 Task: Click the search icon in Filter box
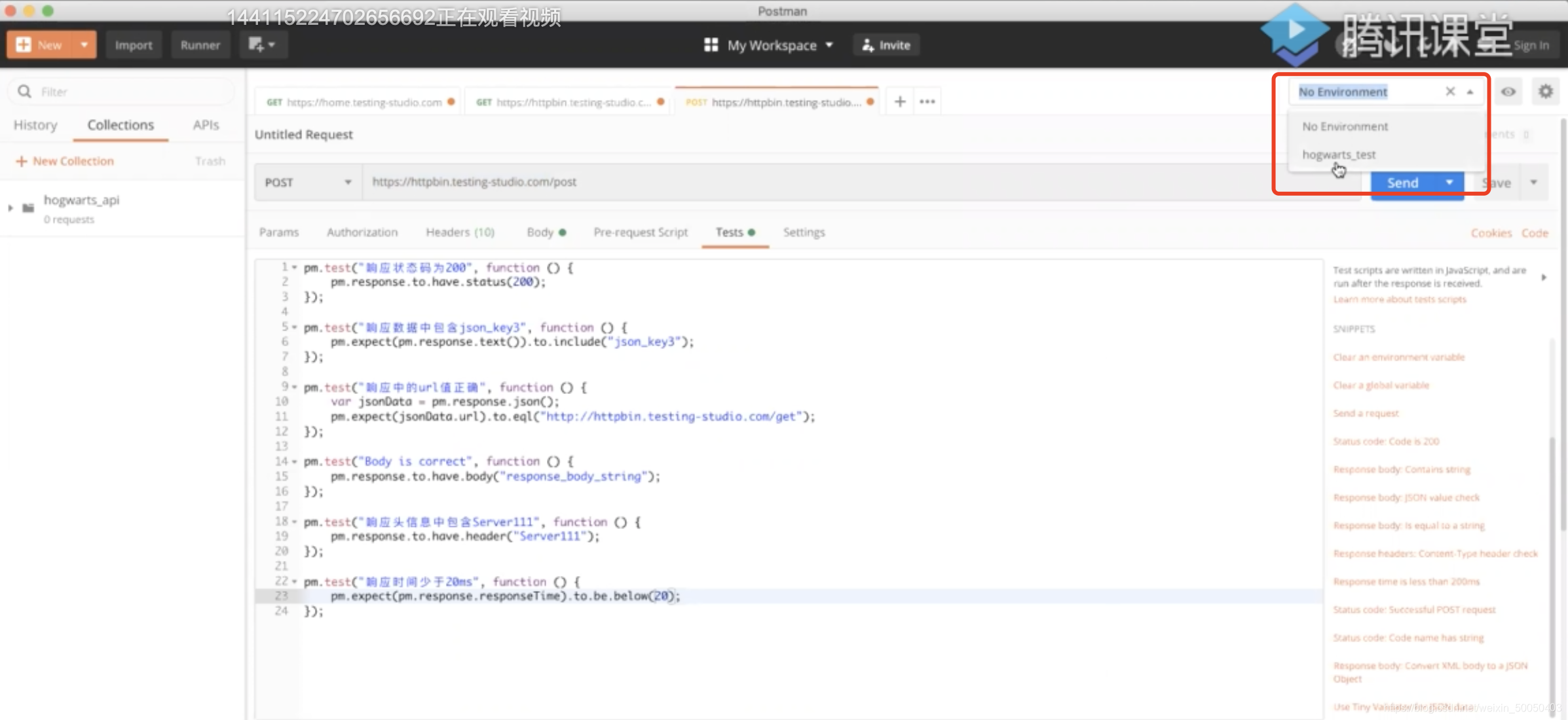(24, 92)
